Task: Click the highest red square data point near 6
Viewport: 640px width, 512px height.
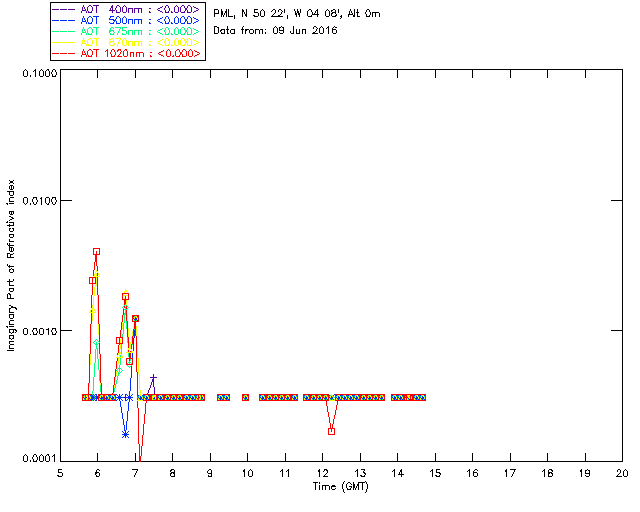Action: coord(96,252)
